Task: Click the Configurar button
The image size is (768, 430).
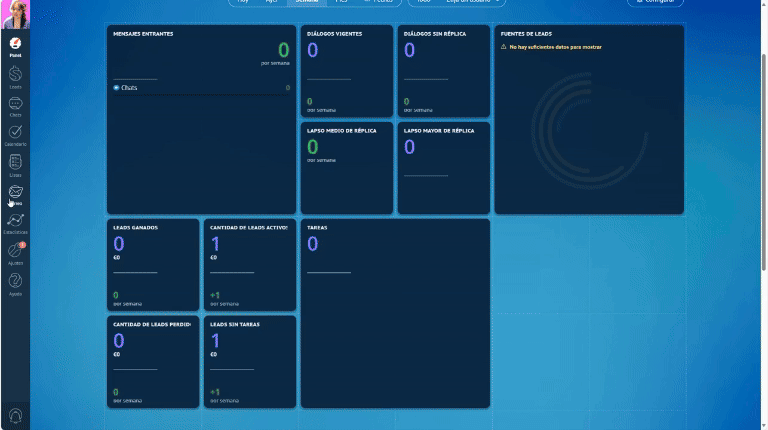Action: coord(655,2)
